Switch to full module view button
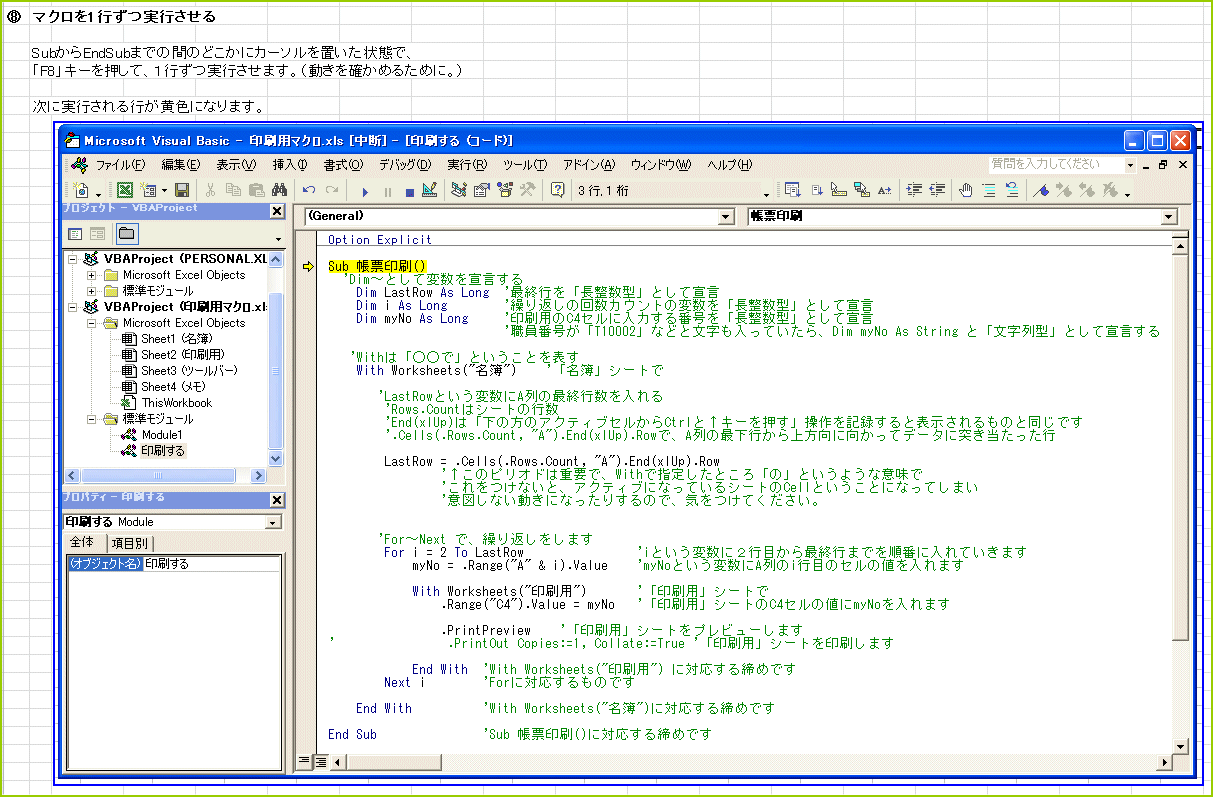The width and height of the screenshot is (1213, 797). coord(320,761)
